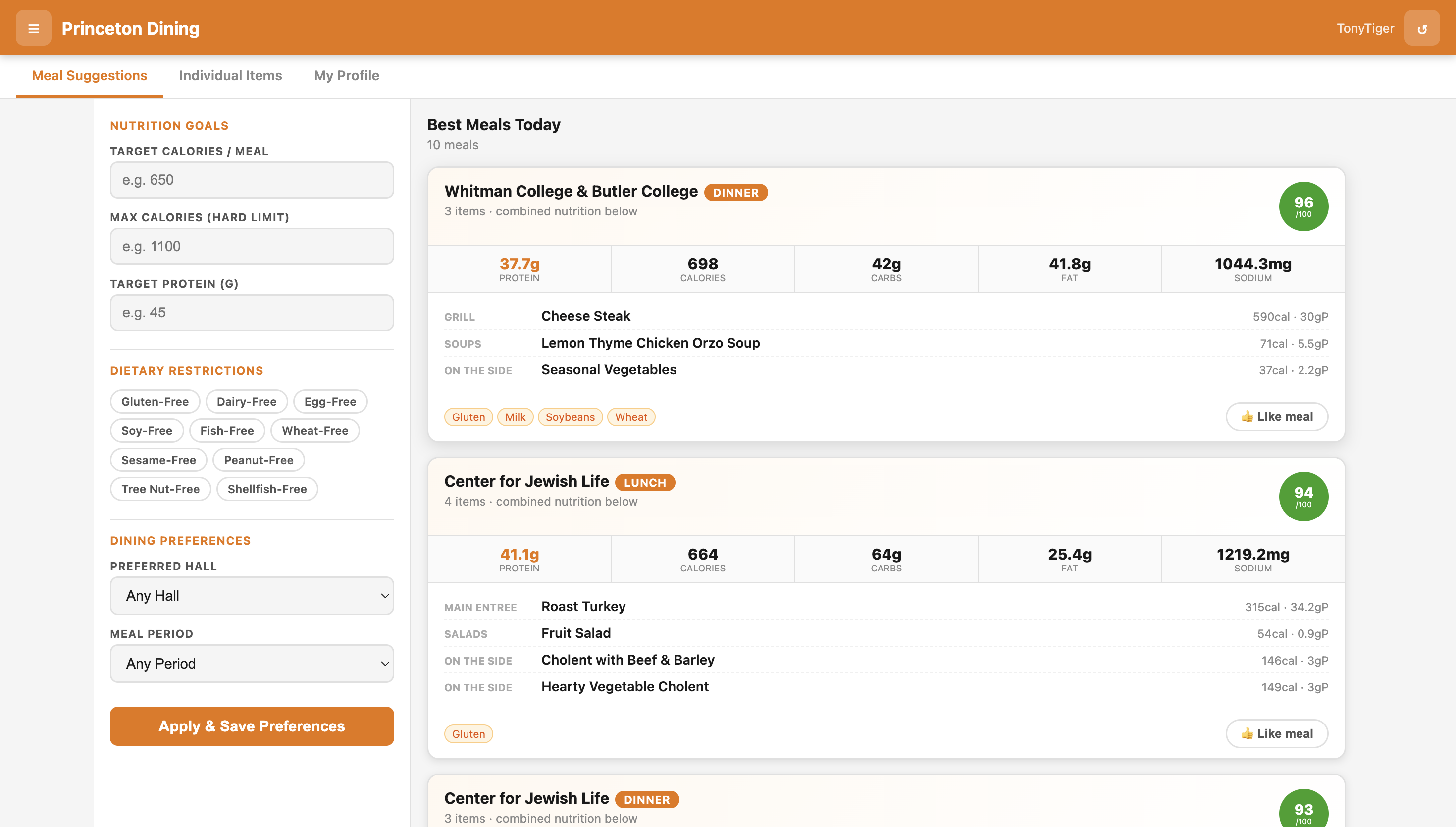Click the Milk allergen tag
This screenshot has height=827, width=1456.
click(x=515, y=417)
